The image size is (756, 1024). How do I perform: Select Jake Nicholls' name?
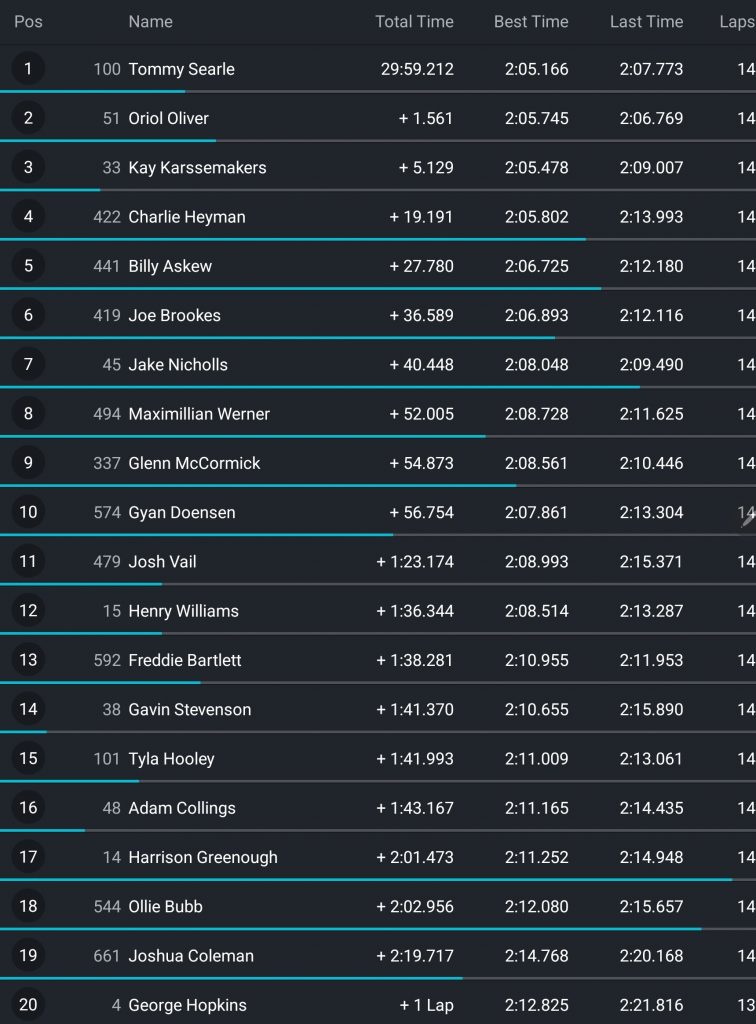(178, 364)
